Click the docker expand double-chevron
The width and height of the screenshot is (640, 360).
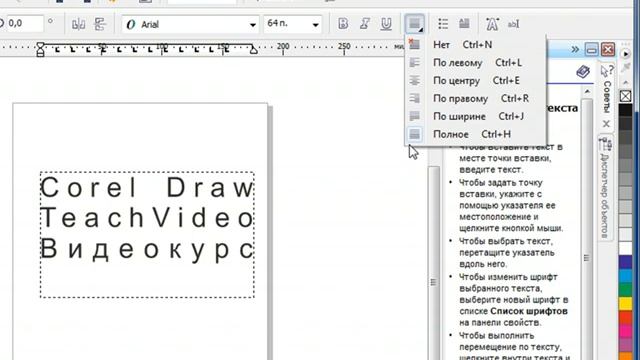(575, 49)
